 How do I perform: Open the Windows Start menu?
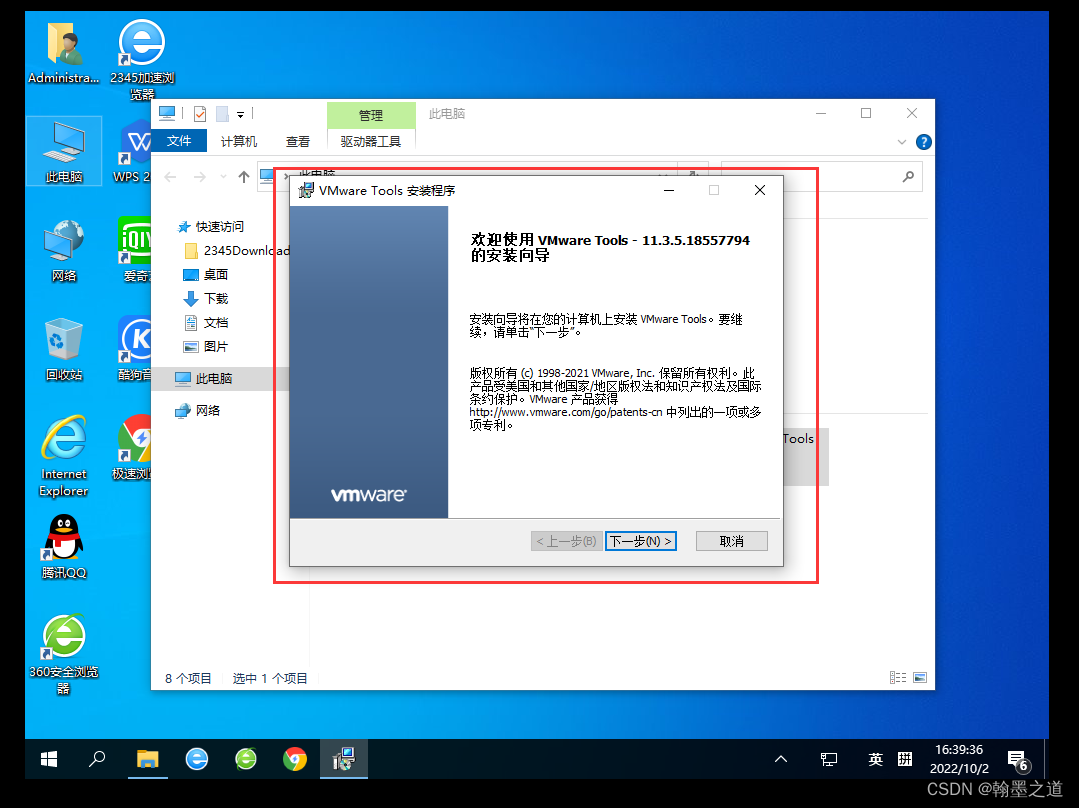[49, 759]
